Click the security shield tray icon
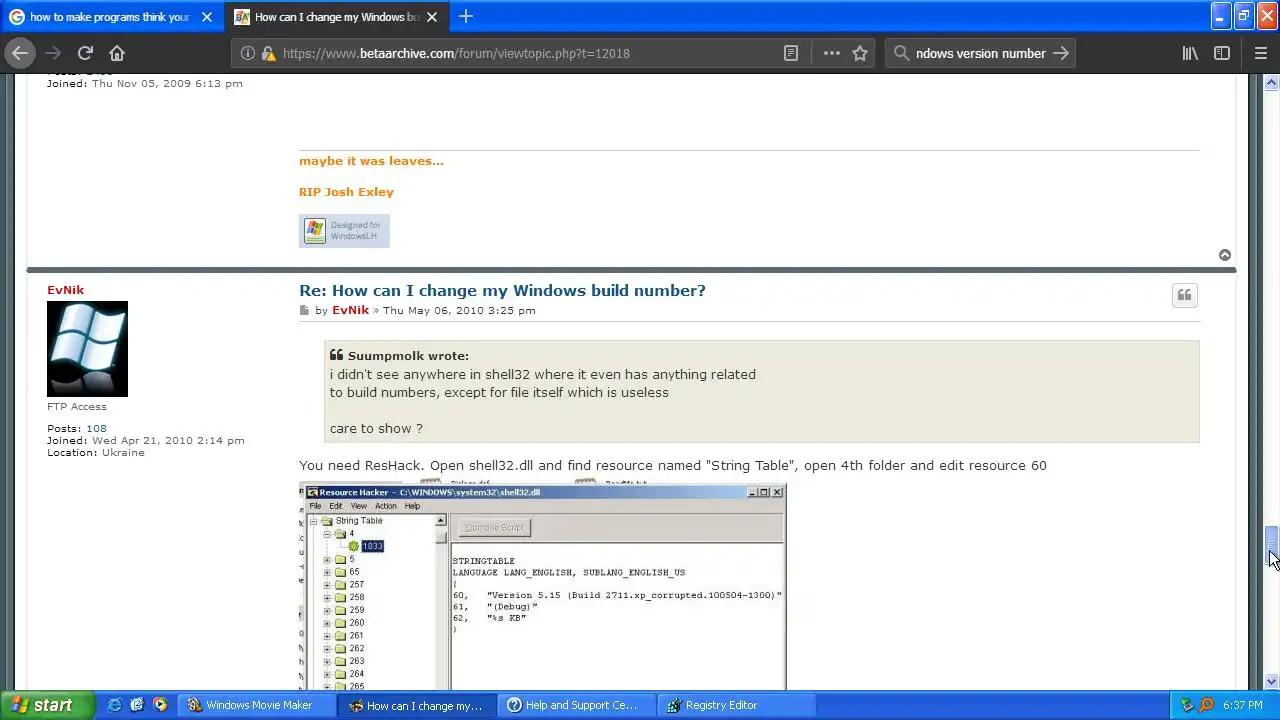Viewport: 1280px width, 720px height. tap(1187, 705)
